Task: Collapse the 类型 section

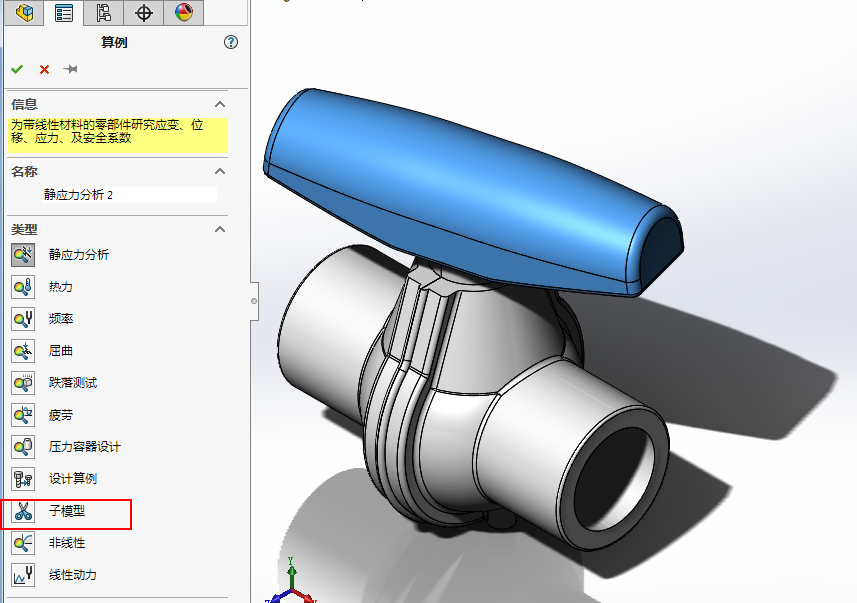Action: [220, 229]
